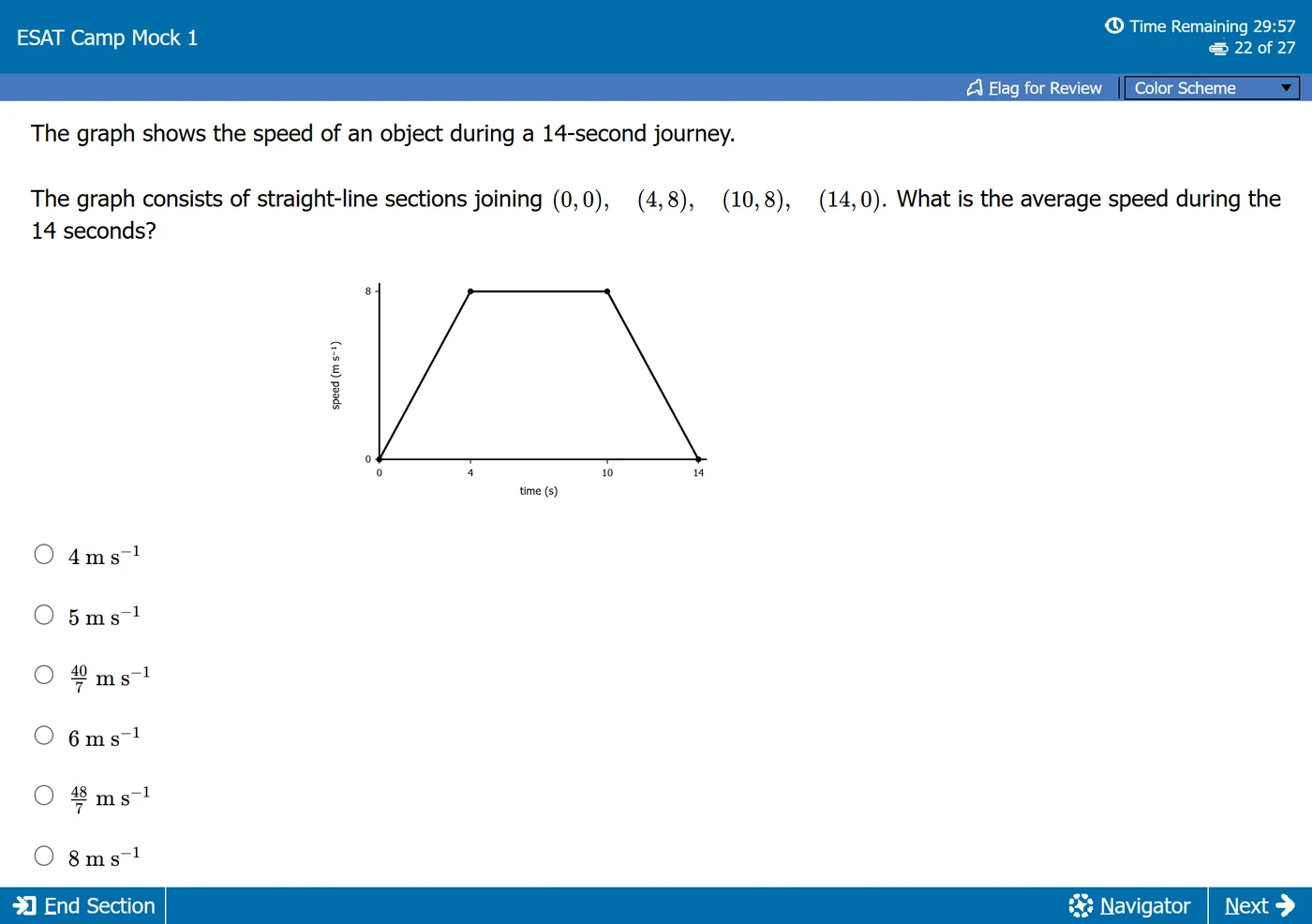Click the clock icon beside Time Remaining
Viewport: 1312px width, 924px height.
pyautogui.click(x=1114, y=25)
